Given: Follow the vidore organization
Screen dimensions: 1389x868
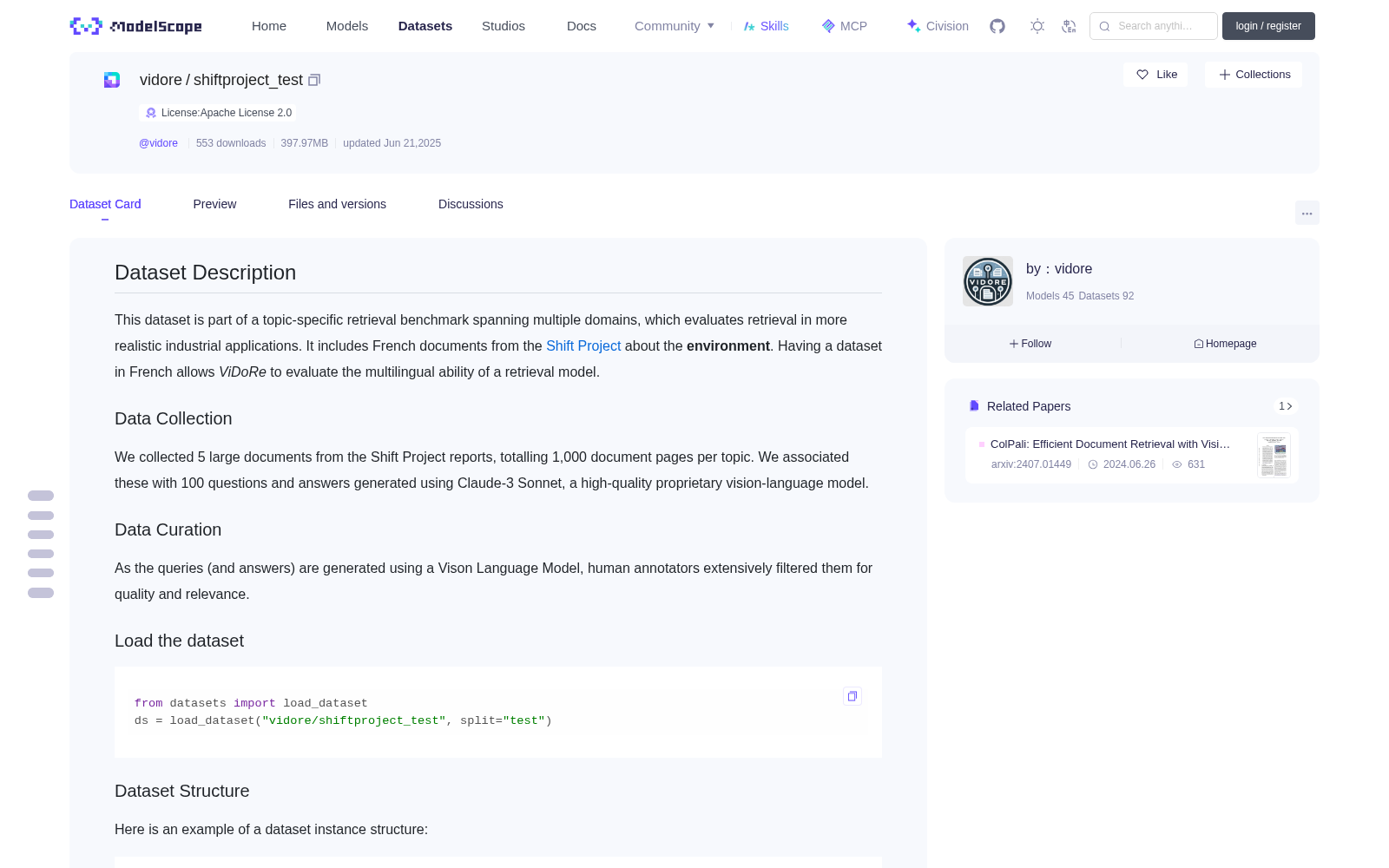Looking at the screenshot, I should coord(1030,344).
